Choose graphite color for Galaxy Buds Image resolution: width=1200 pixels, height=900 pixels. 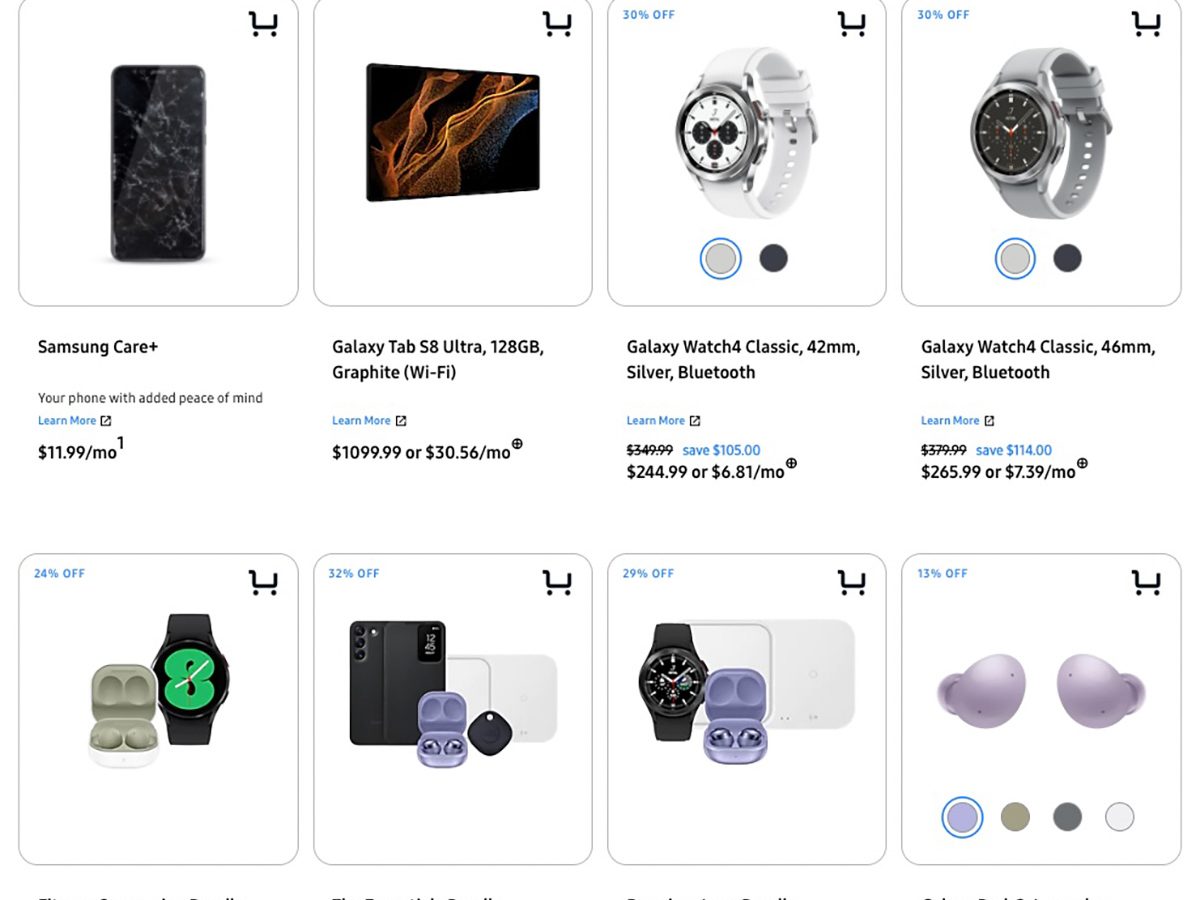point(1067,817)
